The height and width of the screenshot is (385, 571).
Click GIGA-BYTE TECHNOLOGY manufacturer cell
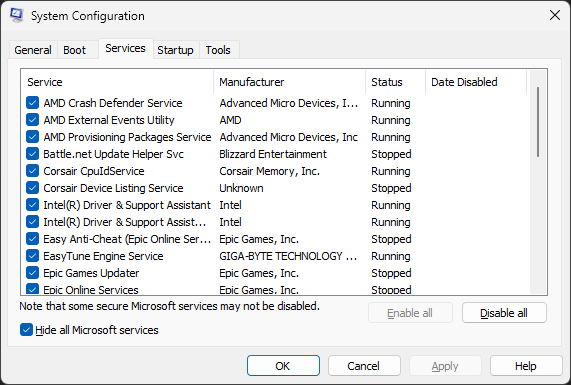pyautogui.click(x=288, y=256)
